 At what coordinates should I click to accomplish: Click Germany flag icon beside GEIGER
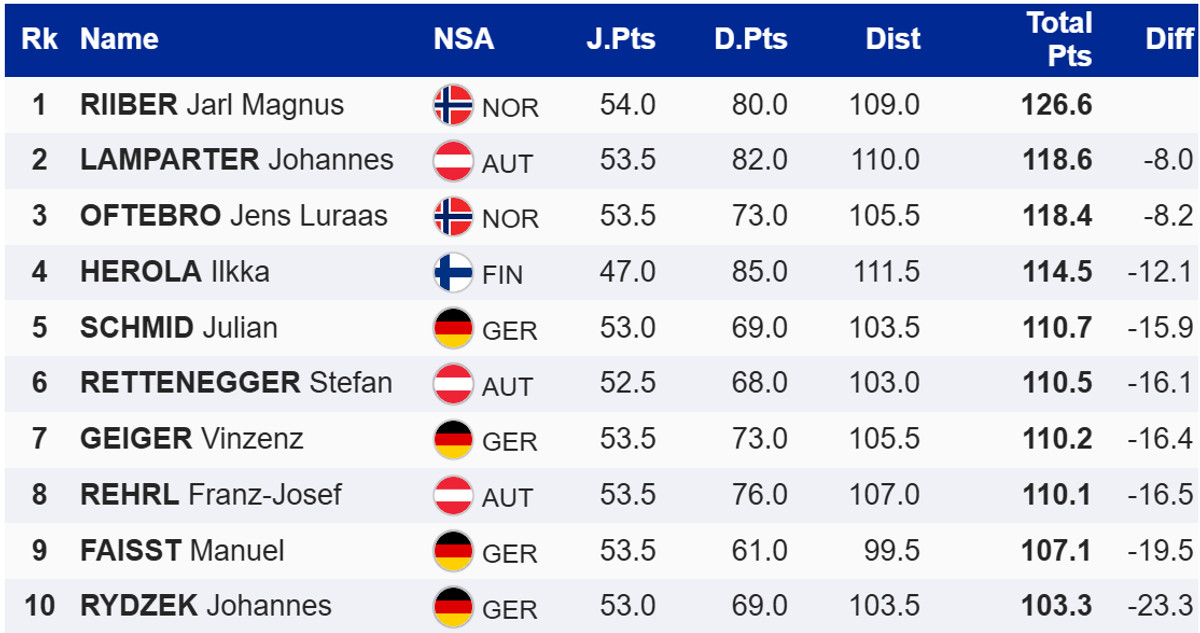tap(453, 439)
